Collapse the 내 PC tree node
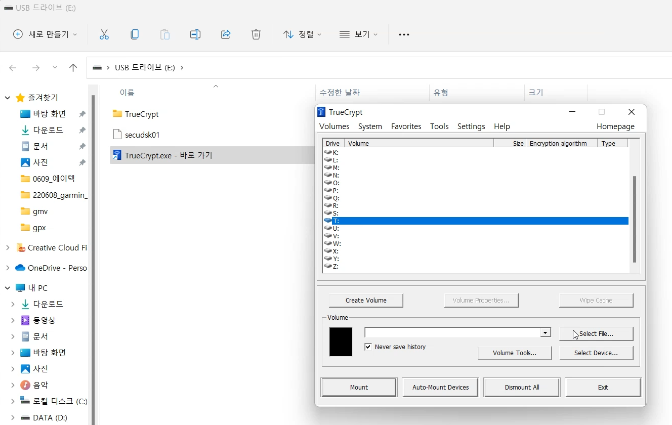672x425 pixels. [7, 288]
